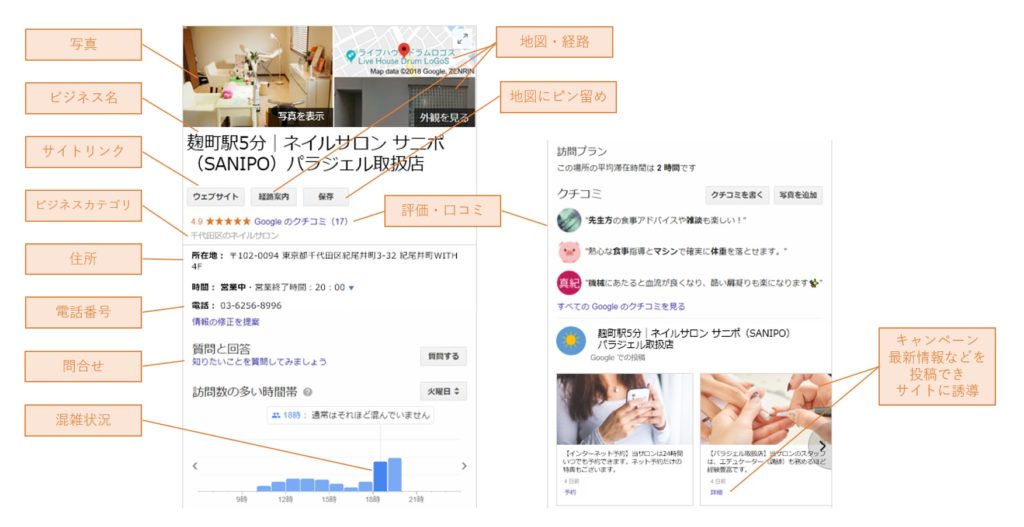The height and width of the screenshot is (527, 1024).
Task: Click the 写真を追加 button
Action: (797, 195)
